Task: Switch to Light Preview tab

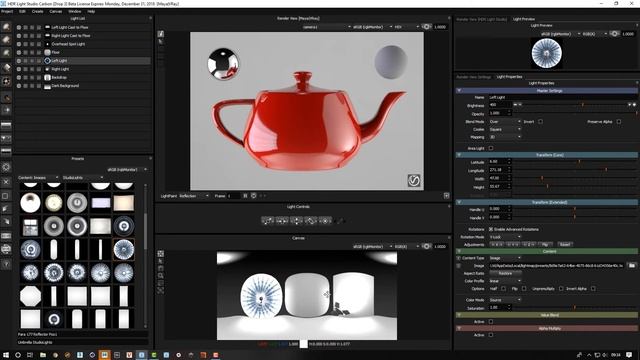Action: pyautogui.click(x=524, y=19)
